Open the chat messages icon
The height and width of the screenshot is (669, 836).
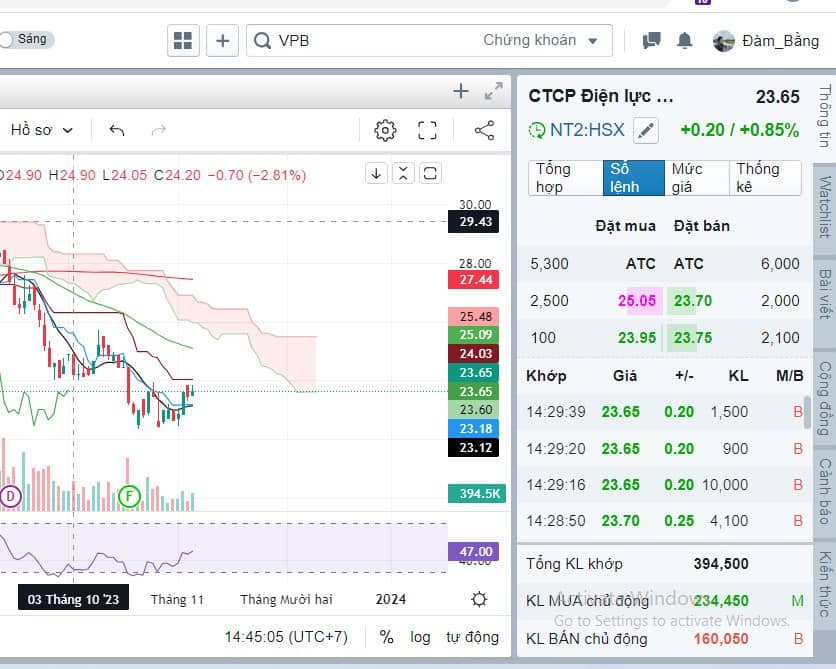click(x=651, y=41)
